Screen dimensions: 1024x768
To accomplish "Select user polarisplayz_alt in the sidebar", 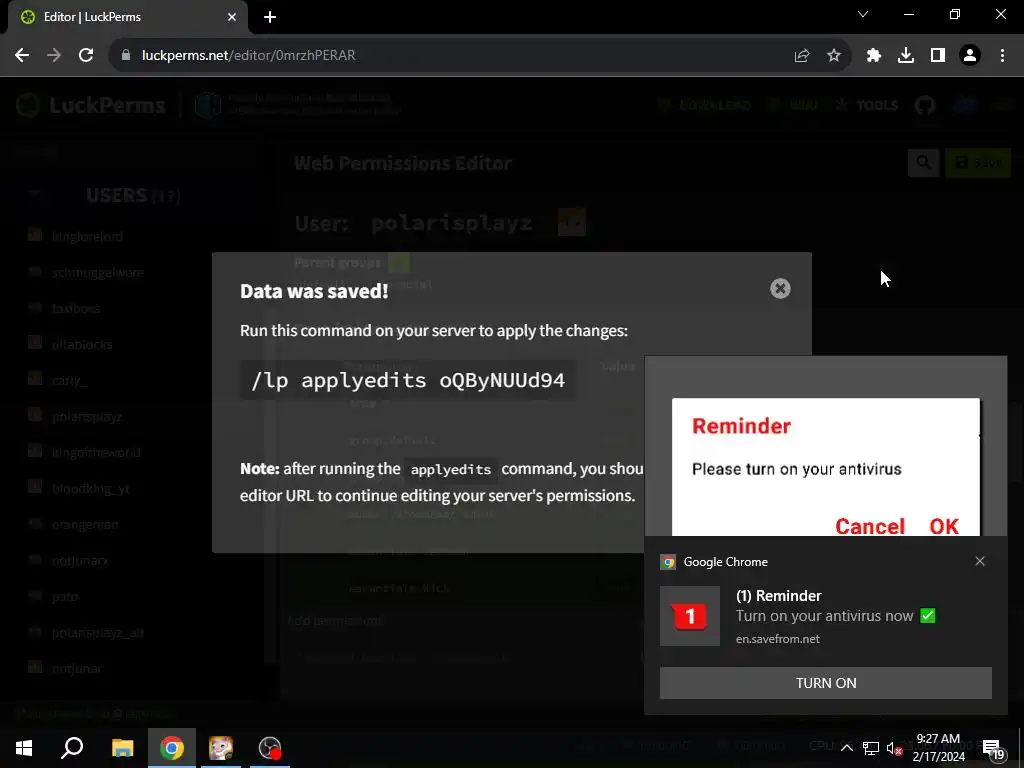I will click(98, 632).
